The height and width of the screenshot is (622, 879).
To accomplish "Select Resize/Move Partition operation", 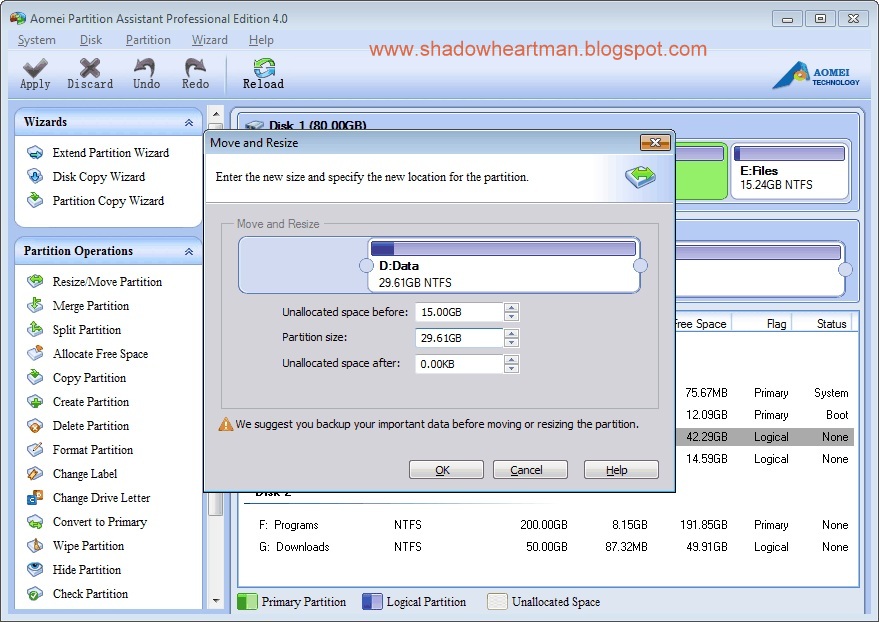I will (x=107, y=281).
